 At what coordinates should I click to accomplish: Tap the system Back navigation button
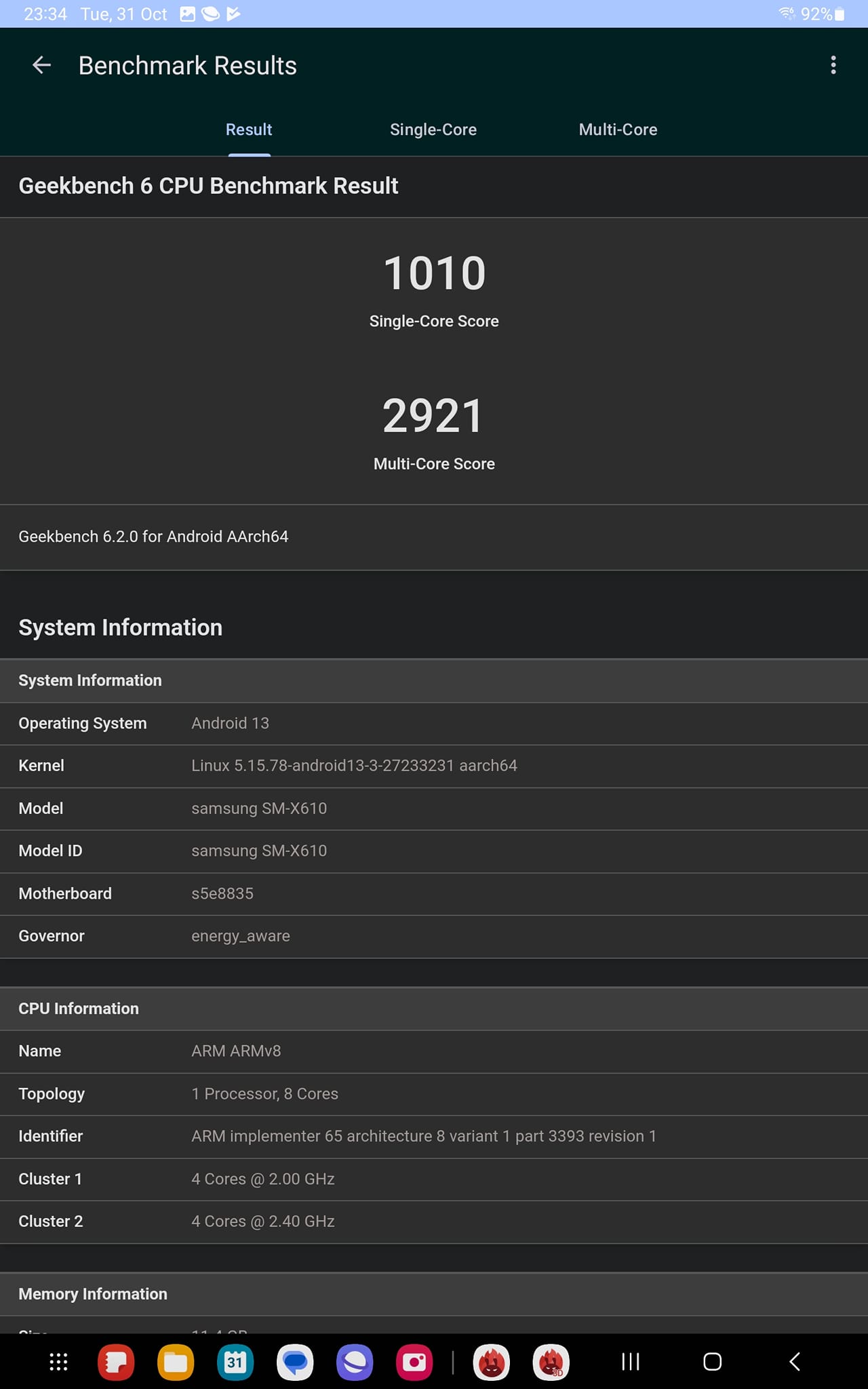(795, 1362)
